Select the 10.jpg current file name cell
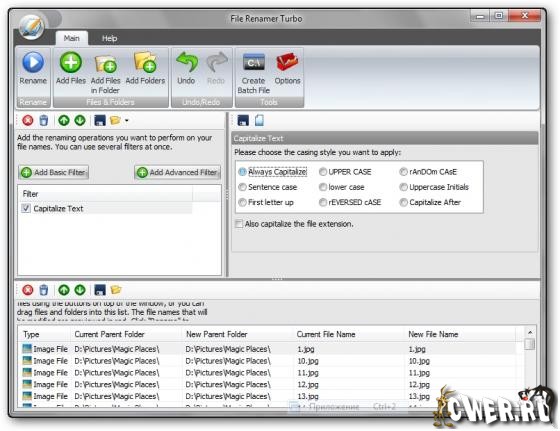The height and width of the screenshot is (431, 560). (x=308, y=361)
